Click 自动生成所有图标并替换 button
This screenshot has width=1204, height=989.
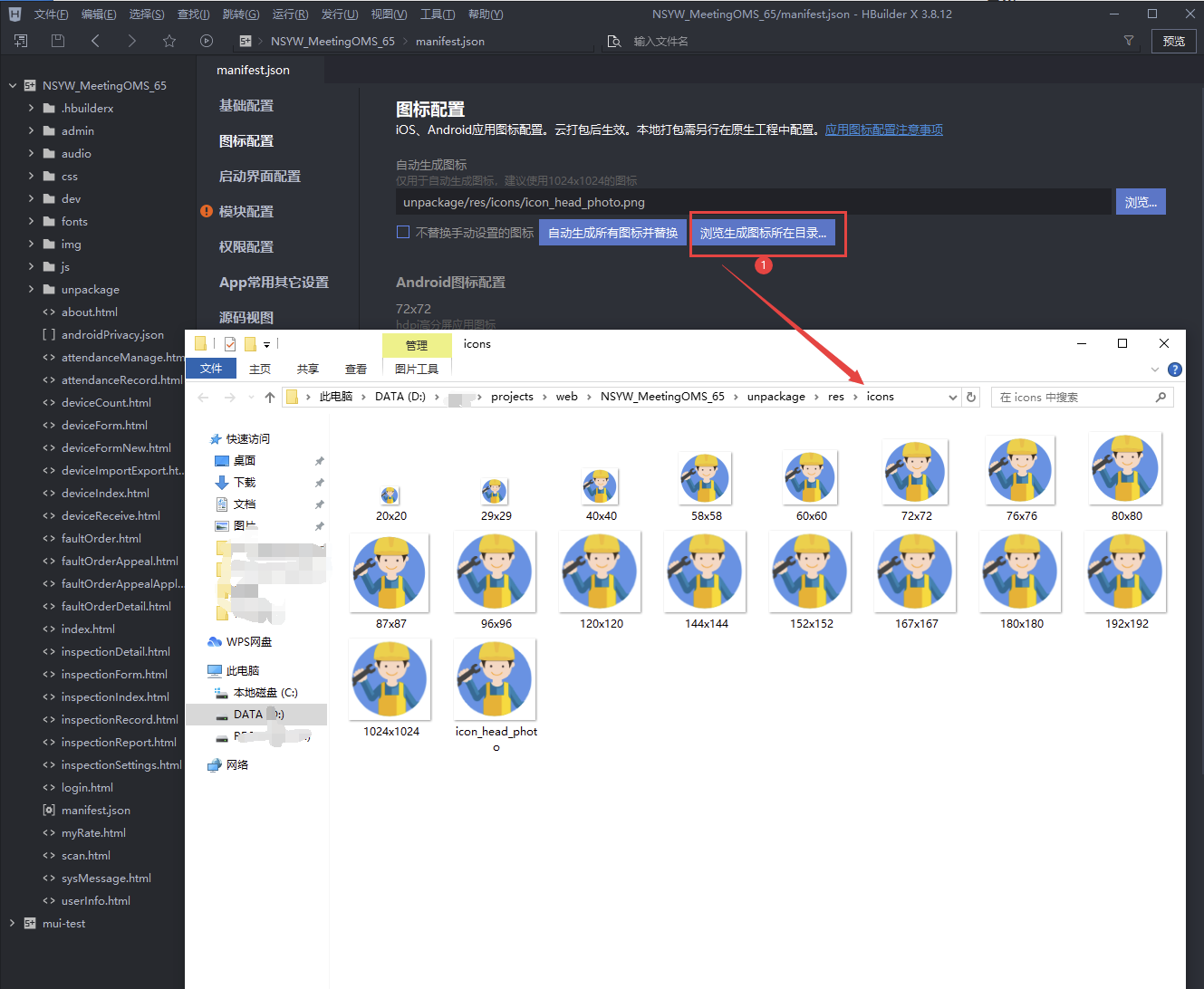point(613,233)
